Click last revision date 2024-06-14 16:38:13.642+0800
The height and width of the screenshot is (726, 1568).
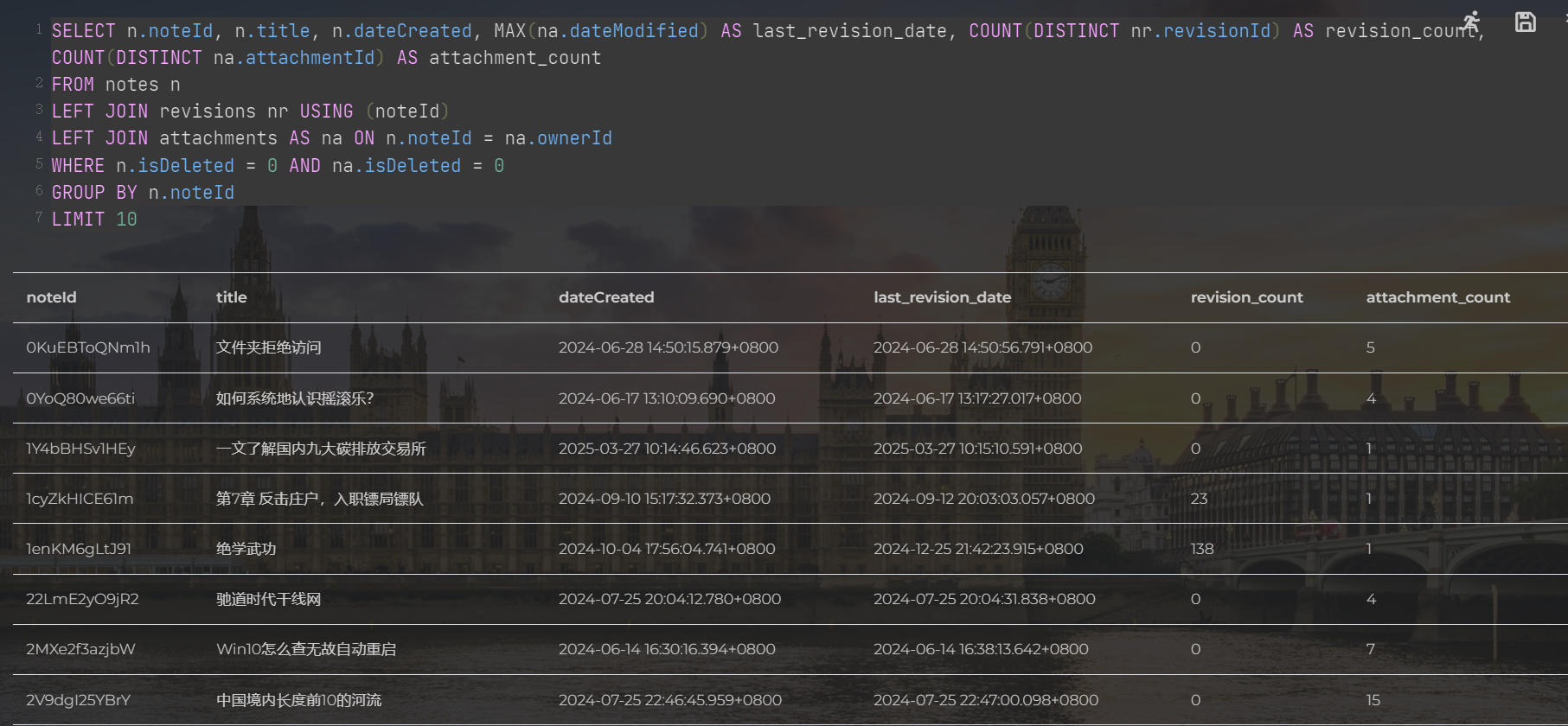981,649
